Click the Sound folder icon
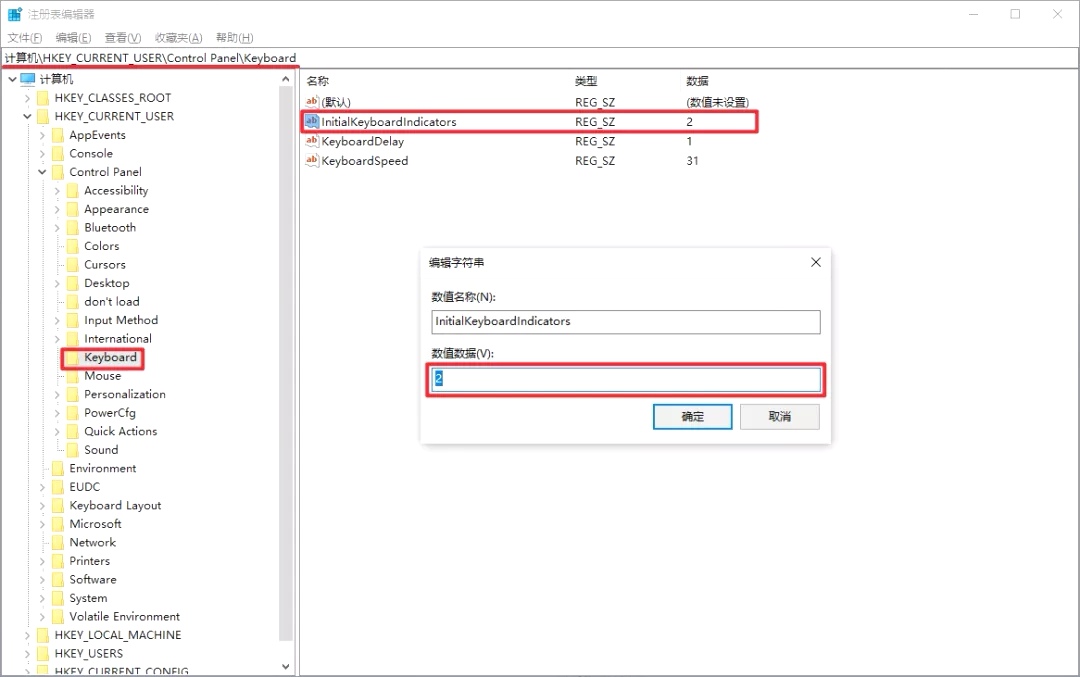 pyautogui.click(x=72, y=450)
